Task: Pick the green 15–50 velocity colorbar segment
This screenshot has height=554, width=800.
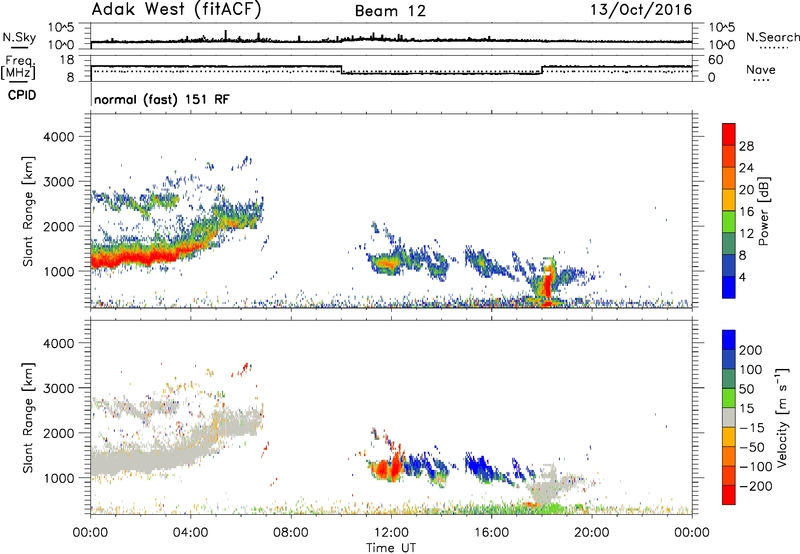Action: pos(729,398)
